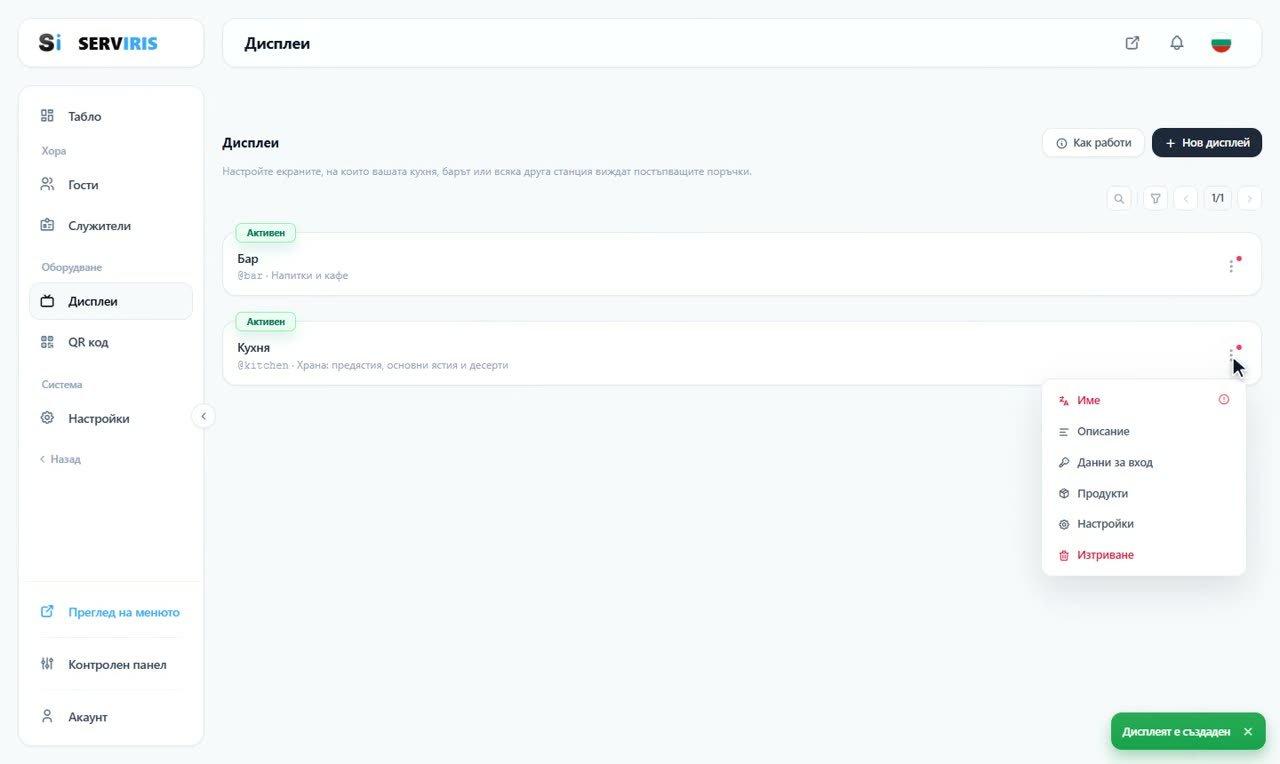Collapse the sidebar with the chevron button
1280x764 pixels.
pyautogui.click(x=203, y=416)
